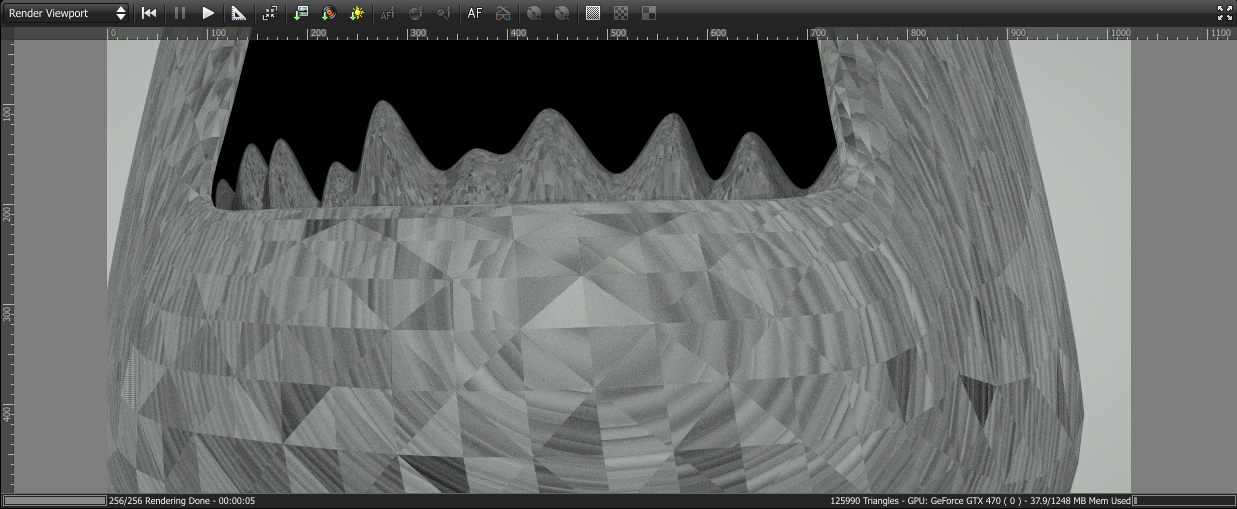Click the save render image icon
The height and width of the screenshot is (509, 1237).
point(300,13)
